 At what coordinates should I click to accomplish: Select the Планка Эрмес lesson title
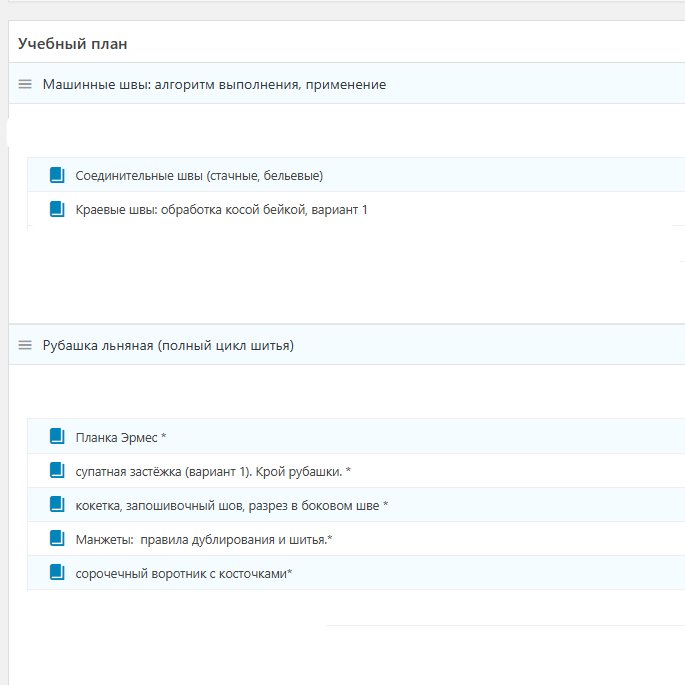coord(120,437)
